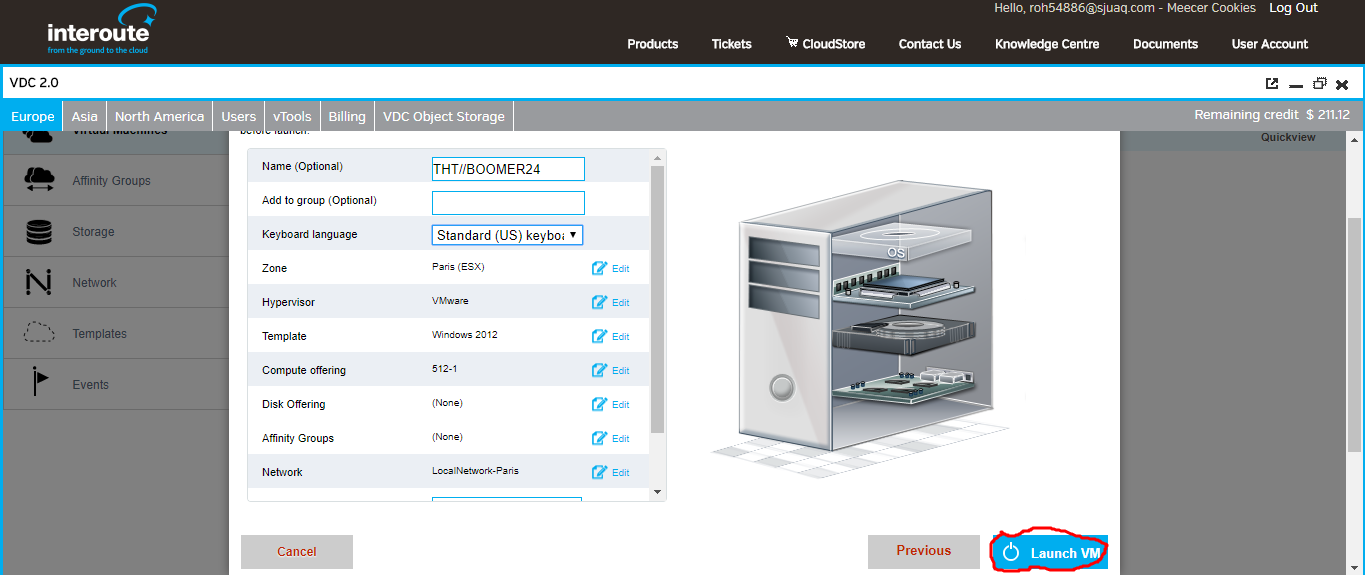
Task: Click the Storage database sidebar icon
Action: pyautogui.click(x=39, y=232)
